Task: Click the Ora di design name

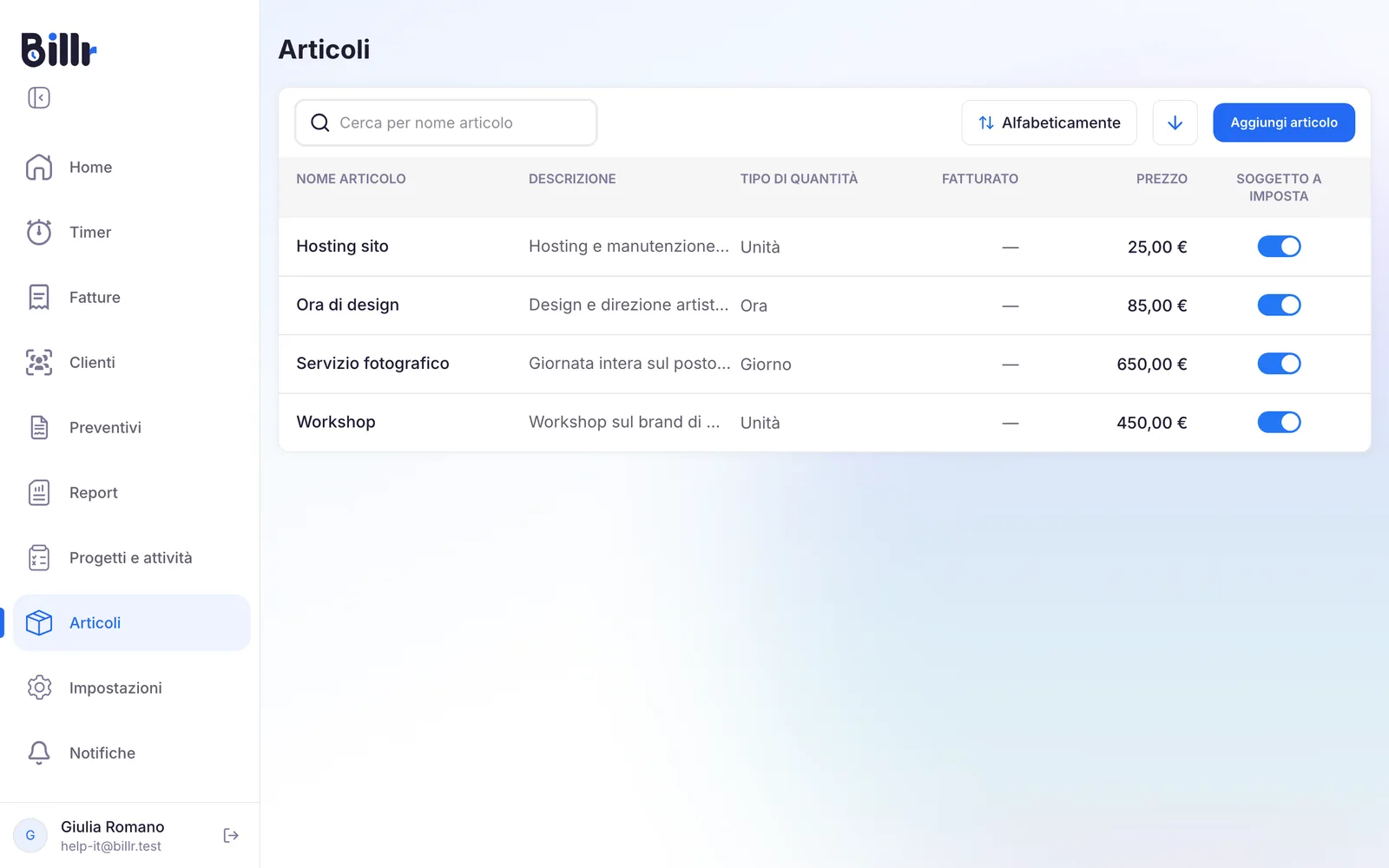Action: [x=347, y=305]
